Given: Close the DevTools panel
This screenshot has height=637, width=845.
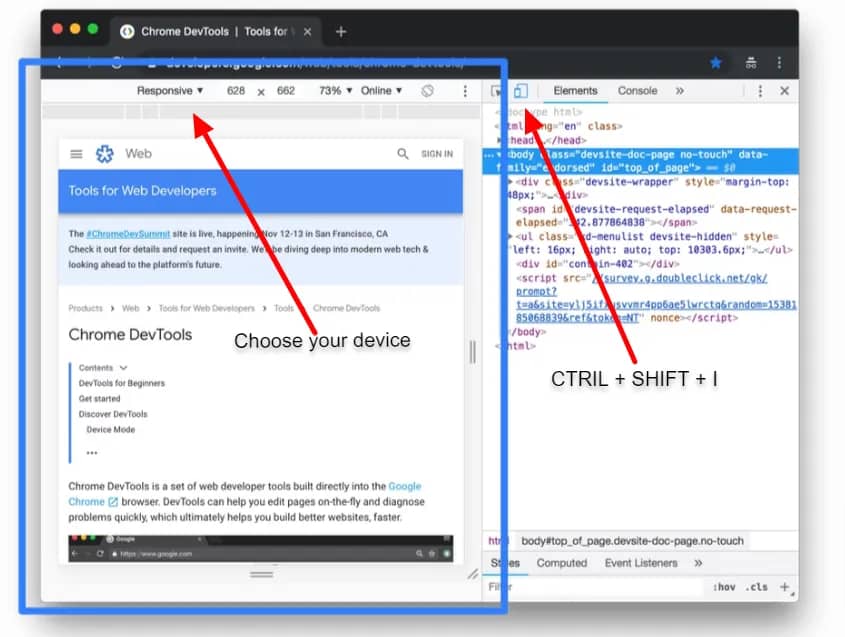Looking at the screenshot, I should click(785, 91).
